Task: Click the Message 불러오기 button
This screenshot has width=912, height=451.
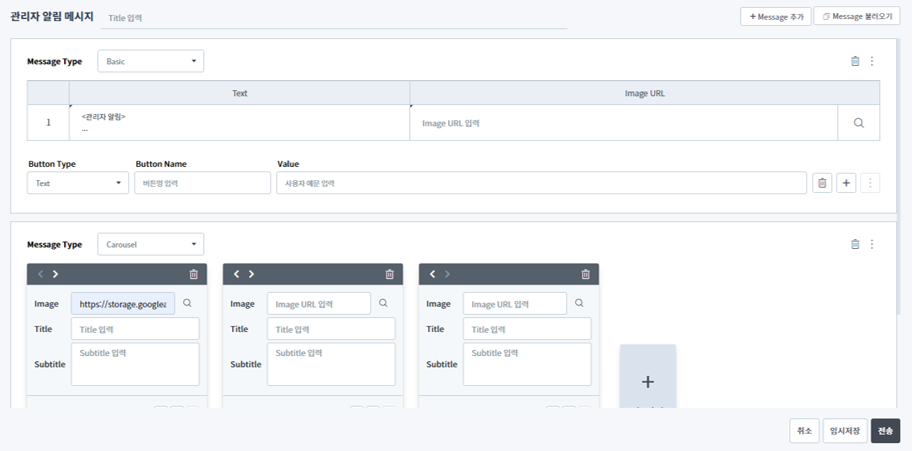Action: point(857,17)
